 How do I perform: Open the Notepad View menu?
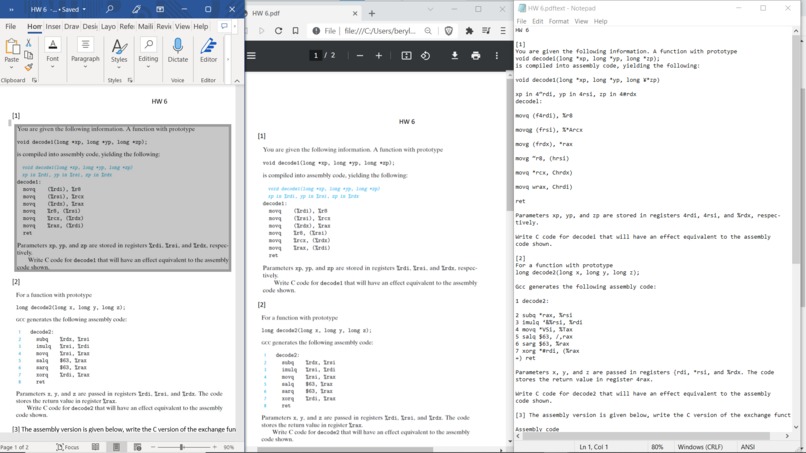coord(581,21)
